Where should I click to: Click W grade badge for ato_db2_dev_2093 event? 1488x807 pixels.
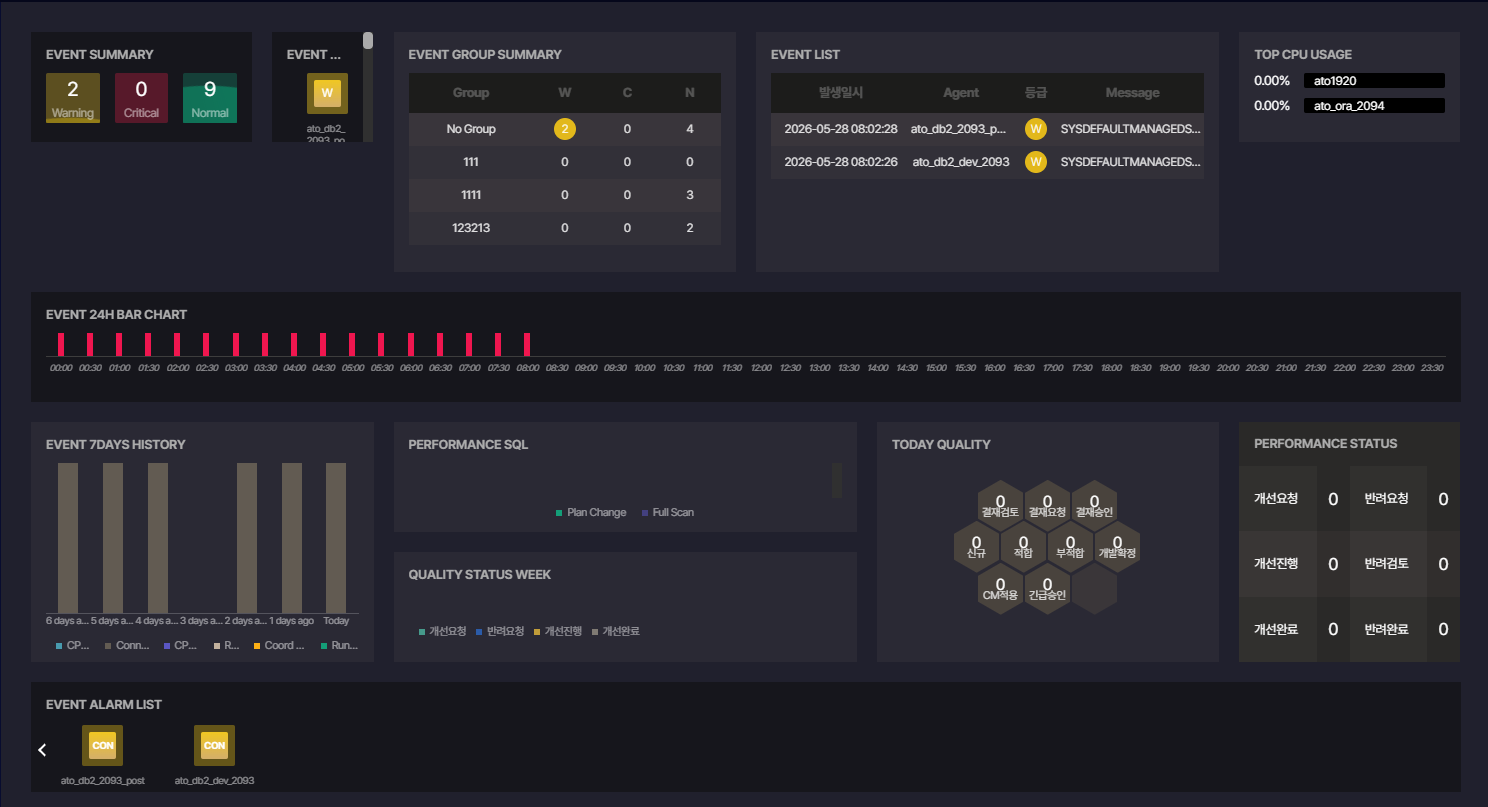point(1036,162)
